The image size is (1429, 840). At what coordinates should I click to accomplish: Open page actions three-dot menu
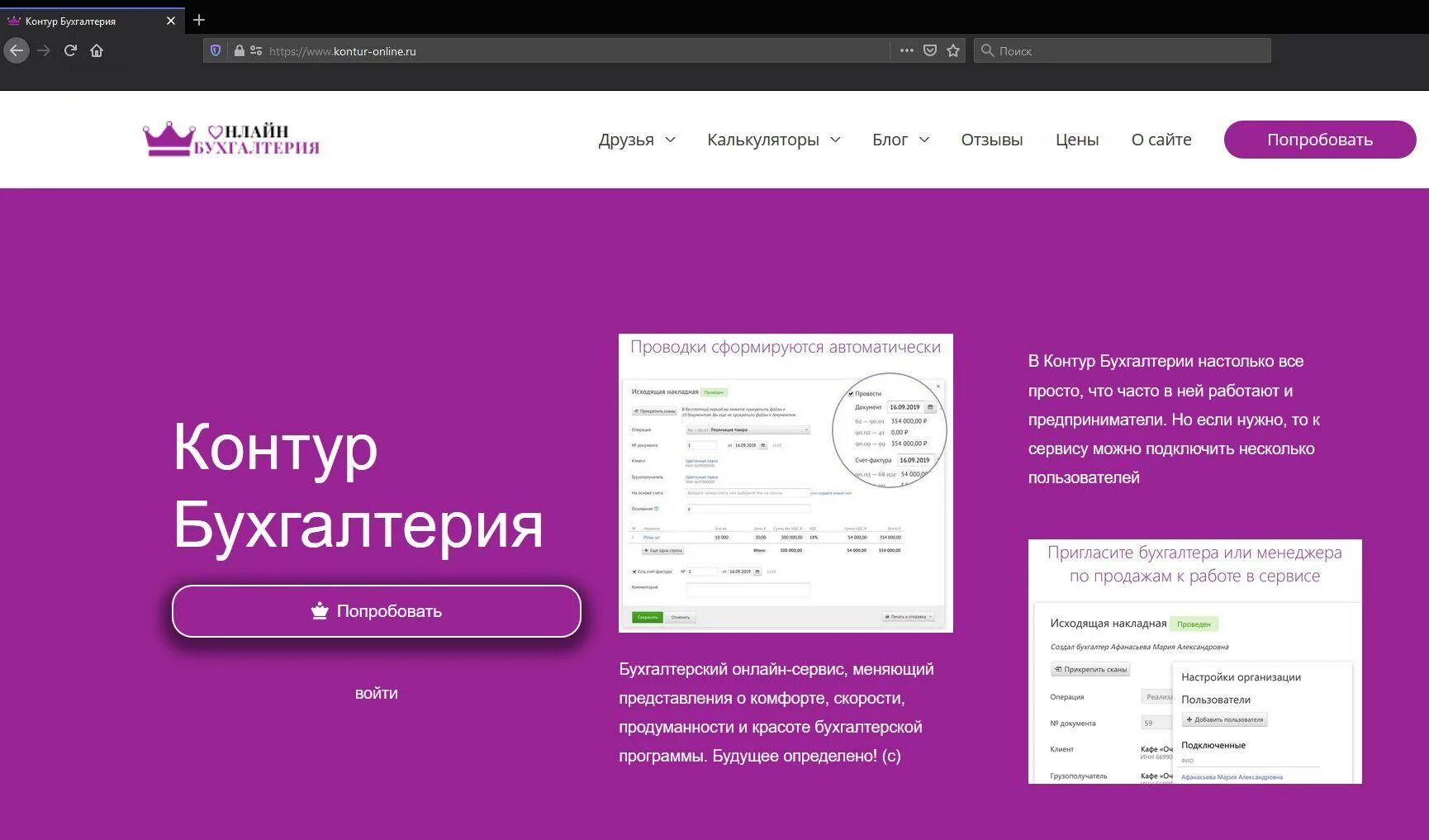(907, 50)
